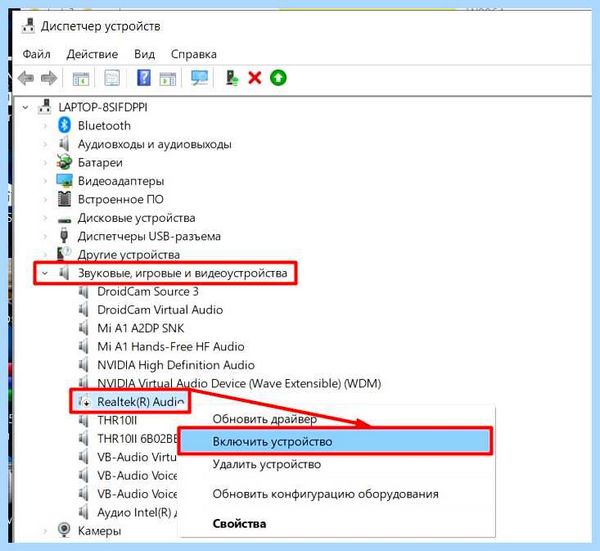Select NVIDIA Virtual Audio Device (Wave Extensible)
Screen dimensions: 600x551
point(239,383)
